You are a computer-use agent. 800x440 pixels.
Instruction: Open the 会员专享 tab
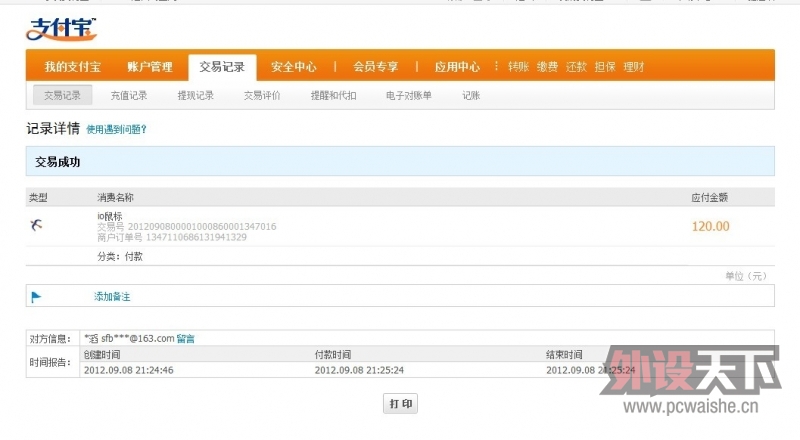pos(375,67)
